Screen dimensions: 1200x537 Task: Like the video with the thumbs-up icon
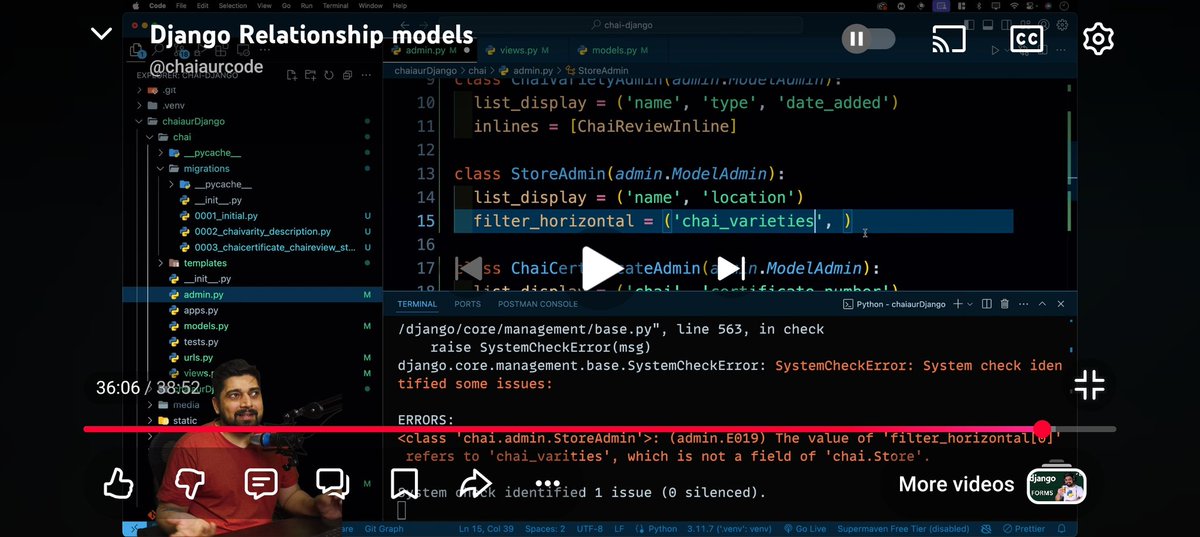point(119,484)
